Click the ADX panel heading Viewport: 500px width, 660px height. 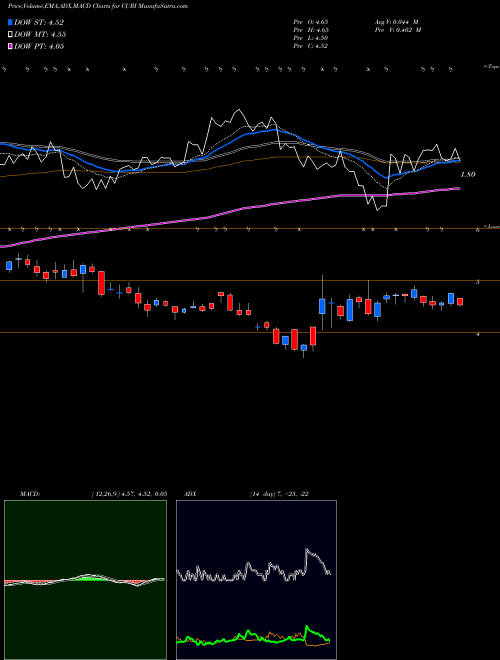191,494
